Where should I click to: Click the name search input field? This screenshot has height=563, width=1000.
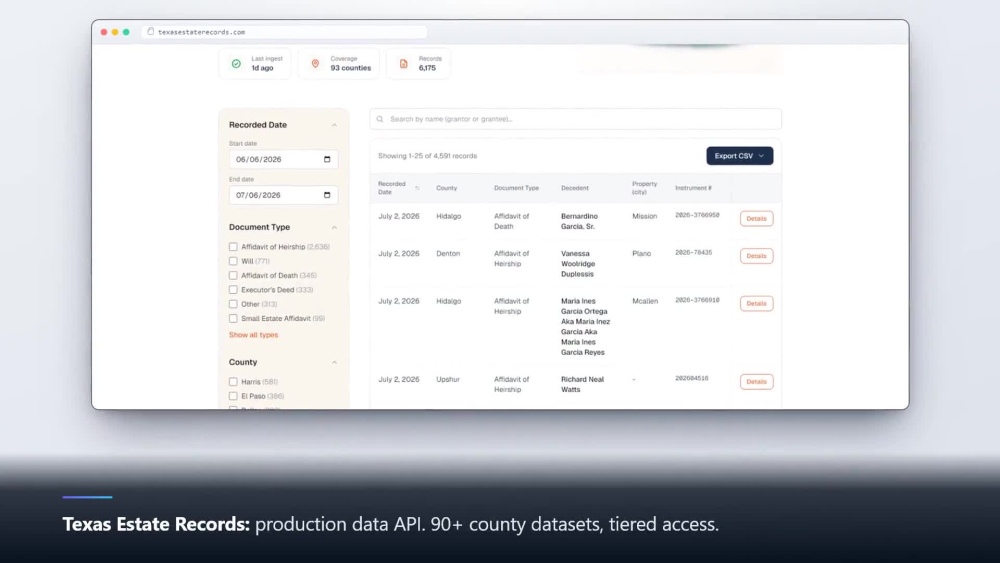[x=575, y=119]
